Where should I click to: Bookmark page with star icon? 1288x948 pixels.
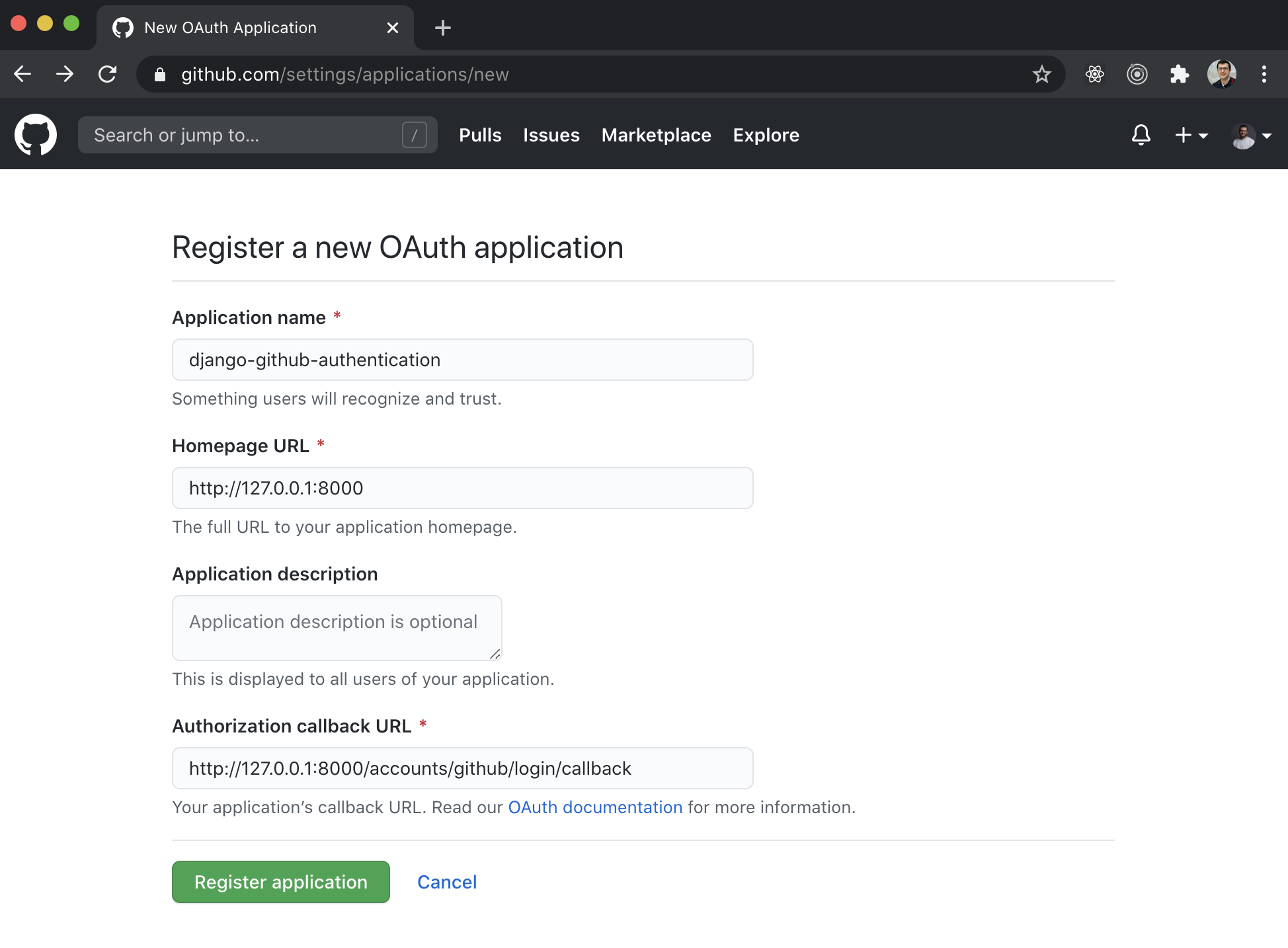click(x=1042, y=74)
